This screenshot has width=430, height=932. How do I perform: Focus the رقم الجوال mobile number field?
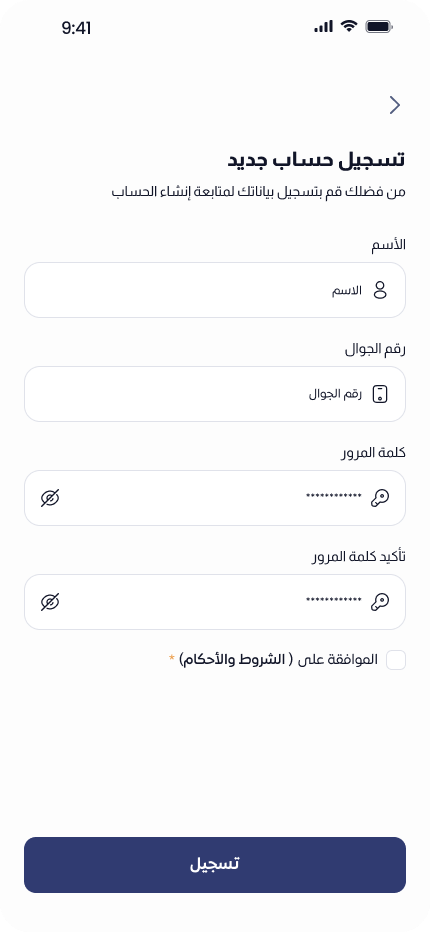click(215, 394)
